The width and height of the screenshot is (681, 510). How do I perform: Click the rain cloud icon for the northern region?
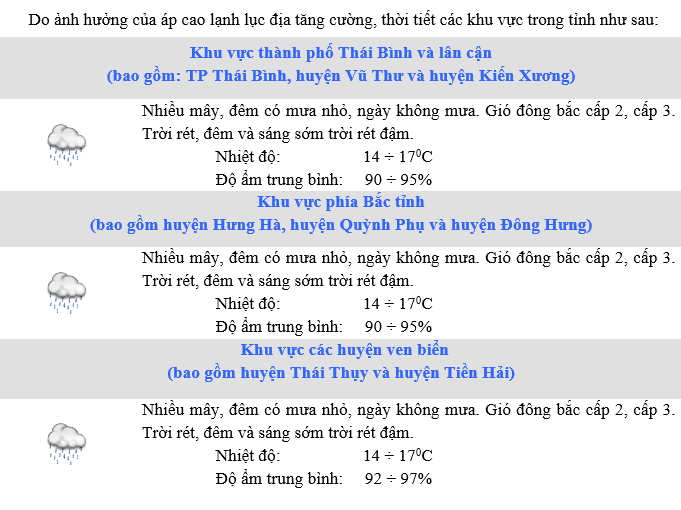[x=67, y=292]
